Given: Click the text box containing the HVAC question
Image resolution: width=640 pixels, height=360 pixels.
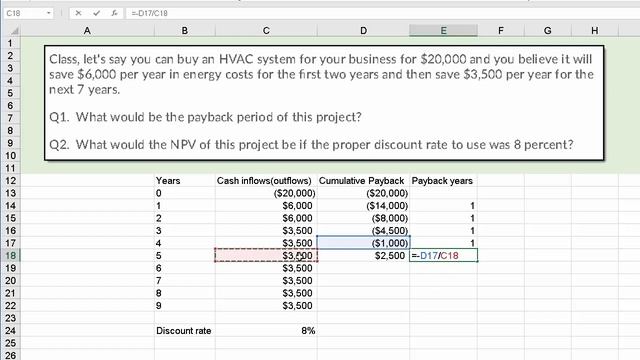Looking at the screenshot, I should pyautogui.click(x=324, y=102).
